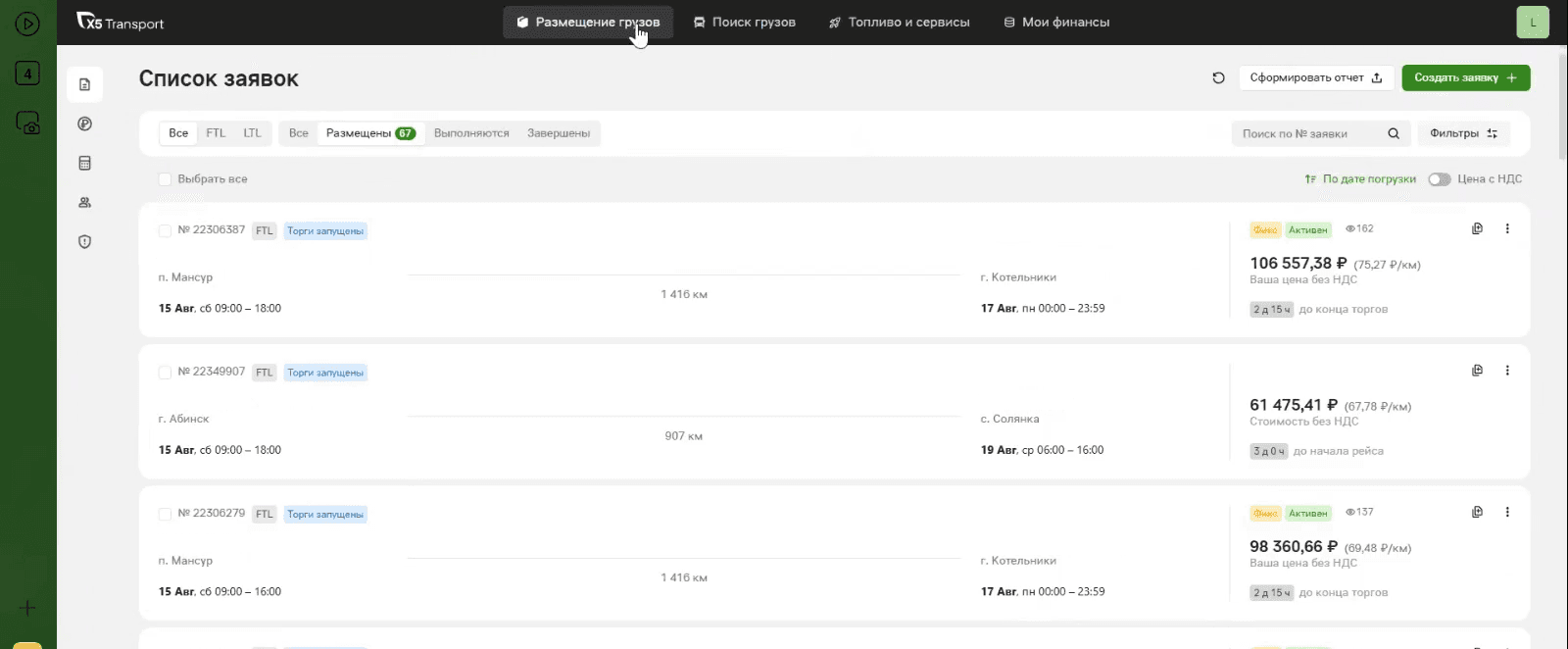Click the Список заявок heading
The height and width of the screenshot is (649, 1568).
(219, 78)
